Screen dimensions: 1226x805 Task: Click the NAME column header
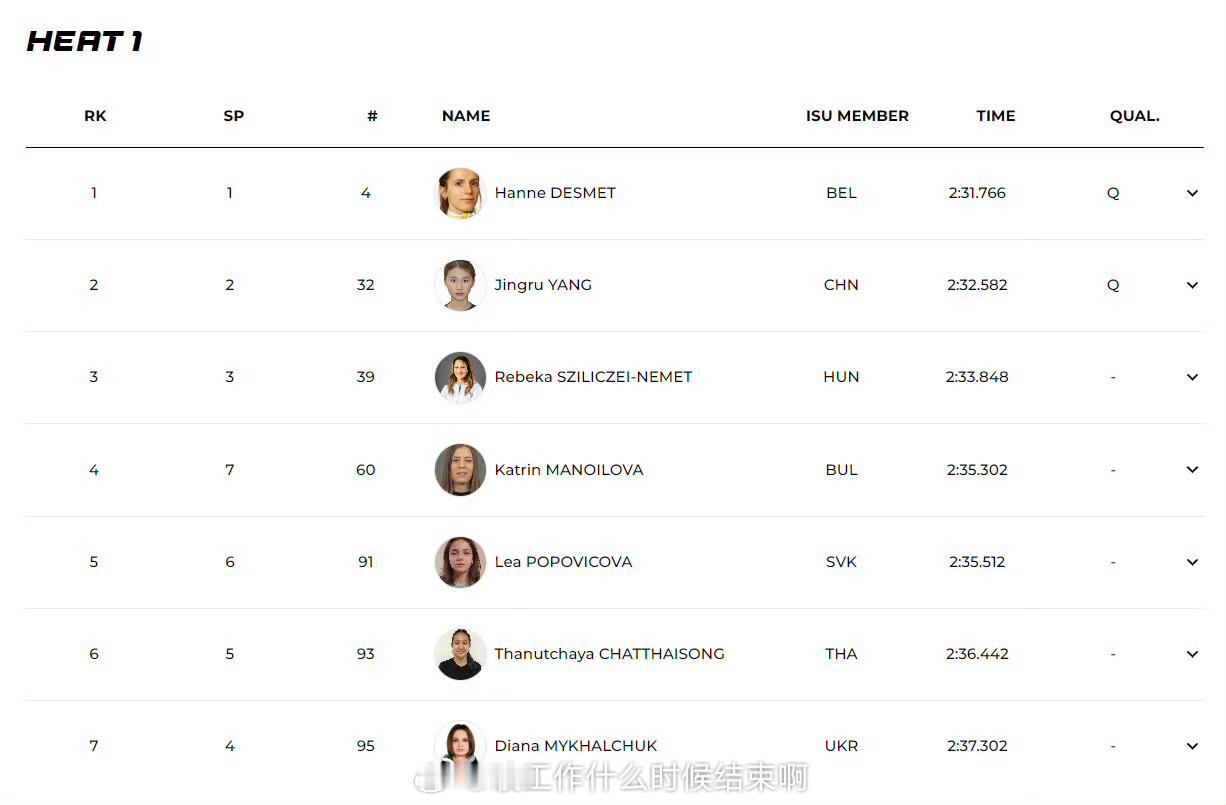click(466, 116)
